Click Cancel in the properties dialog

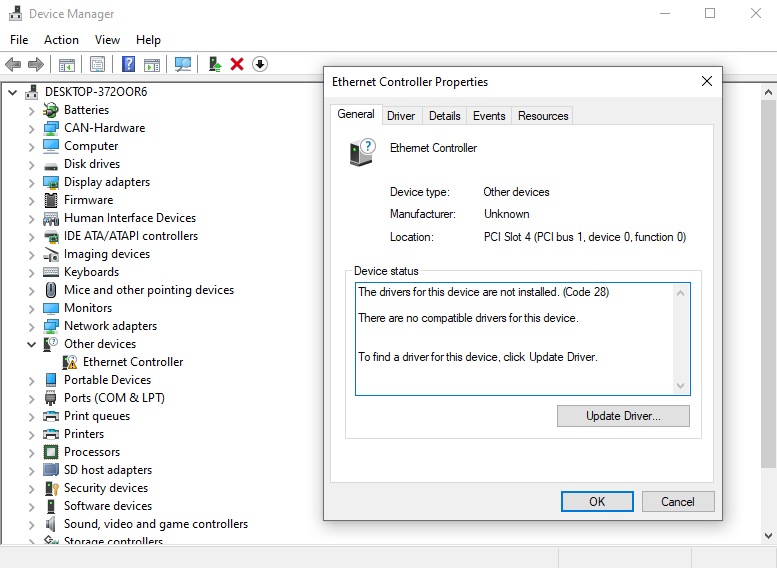coord(678,502)
